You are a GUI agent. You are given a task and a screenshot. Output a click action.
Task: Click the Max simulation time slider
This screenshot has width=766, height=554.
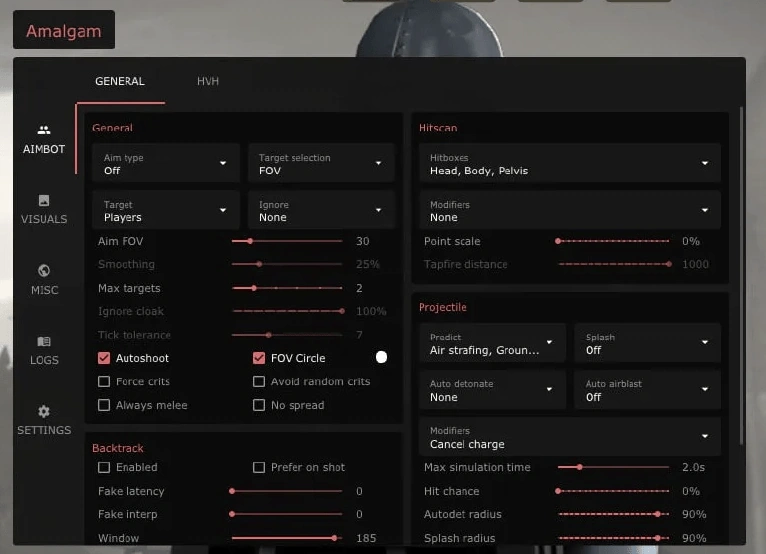point(613,467)
